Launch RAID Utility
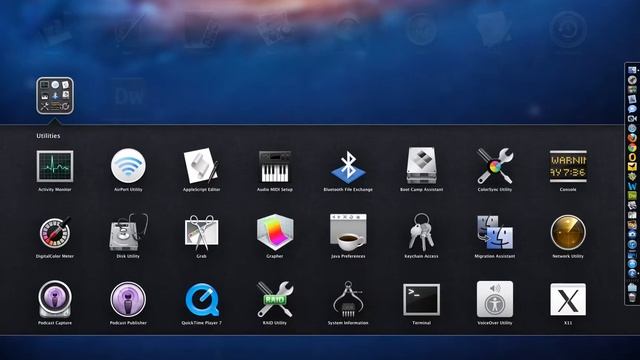 tap(275, 299)
